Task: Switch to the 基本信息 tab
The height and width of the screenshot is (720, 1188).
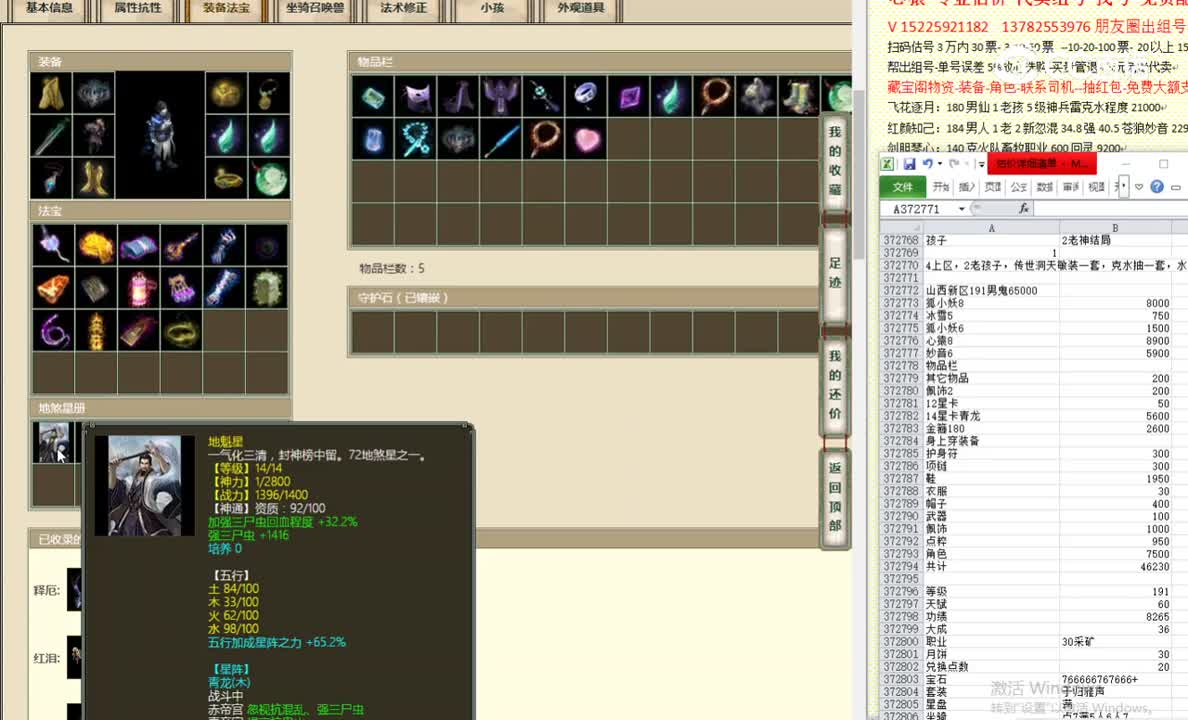Action: [x=49, y=8]
